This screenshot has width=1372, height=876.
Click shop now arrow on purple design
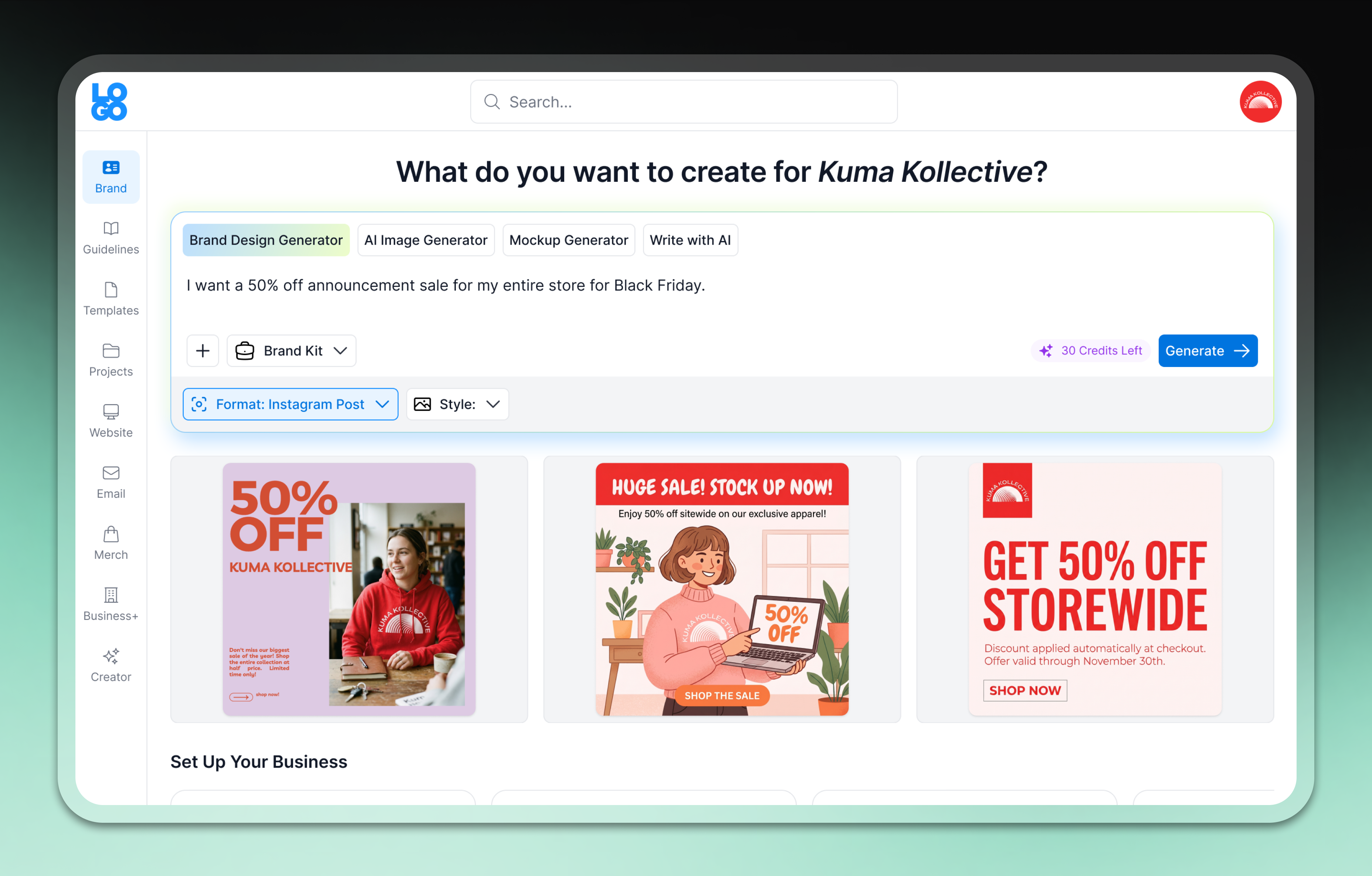[241, 697]
